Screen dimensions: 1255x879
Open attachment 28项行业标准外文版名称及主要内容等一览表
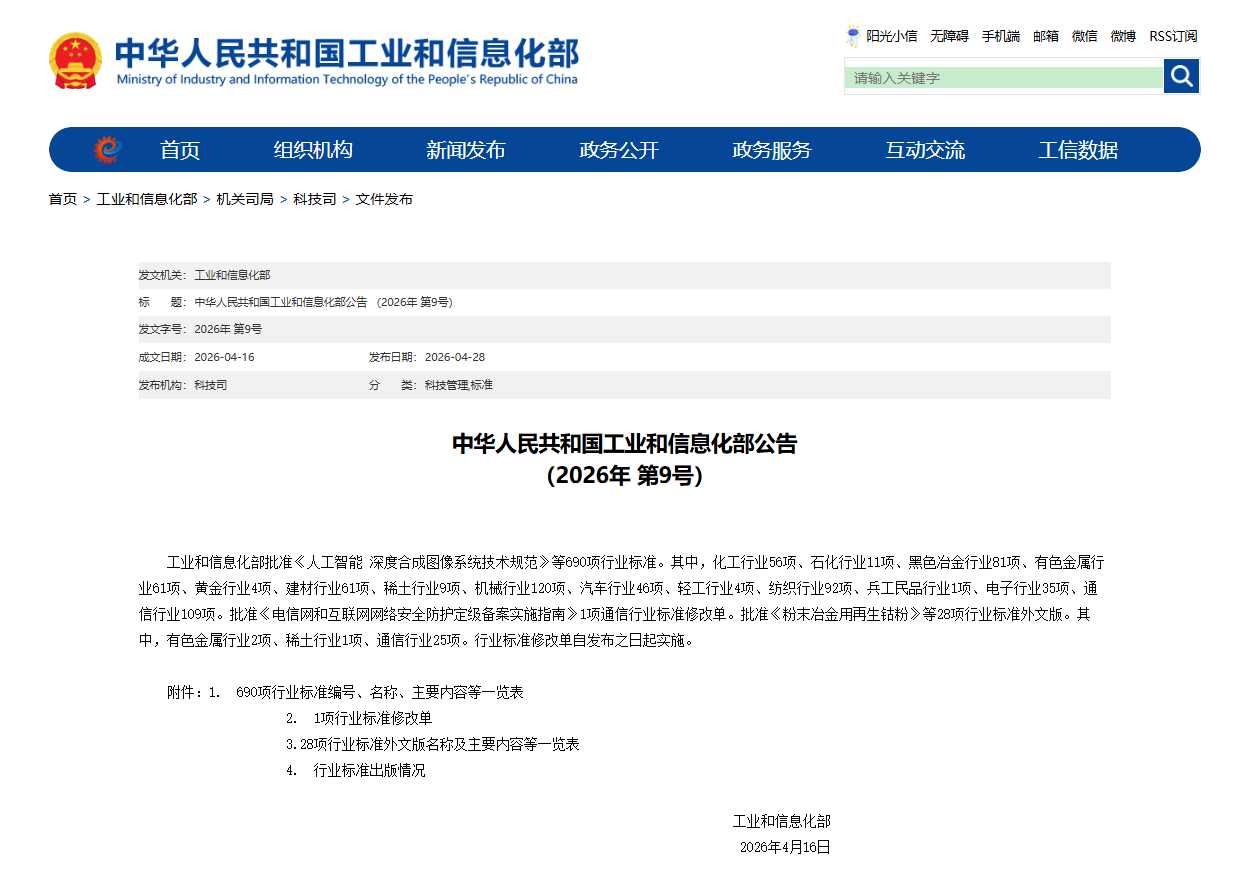440,744
